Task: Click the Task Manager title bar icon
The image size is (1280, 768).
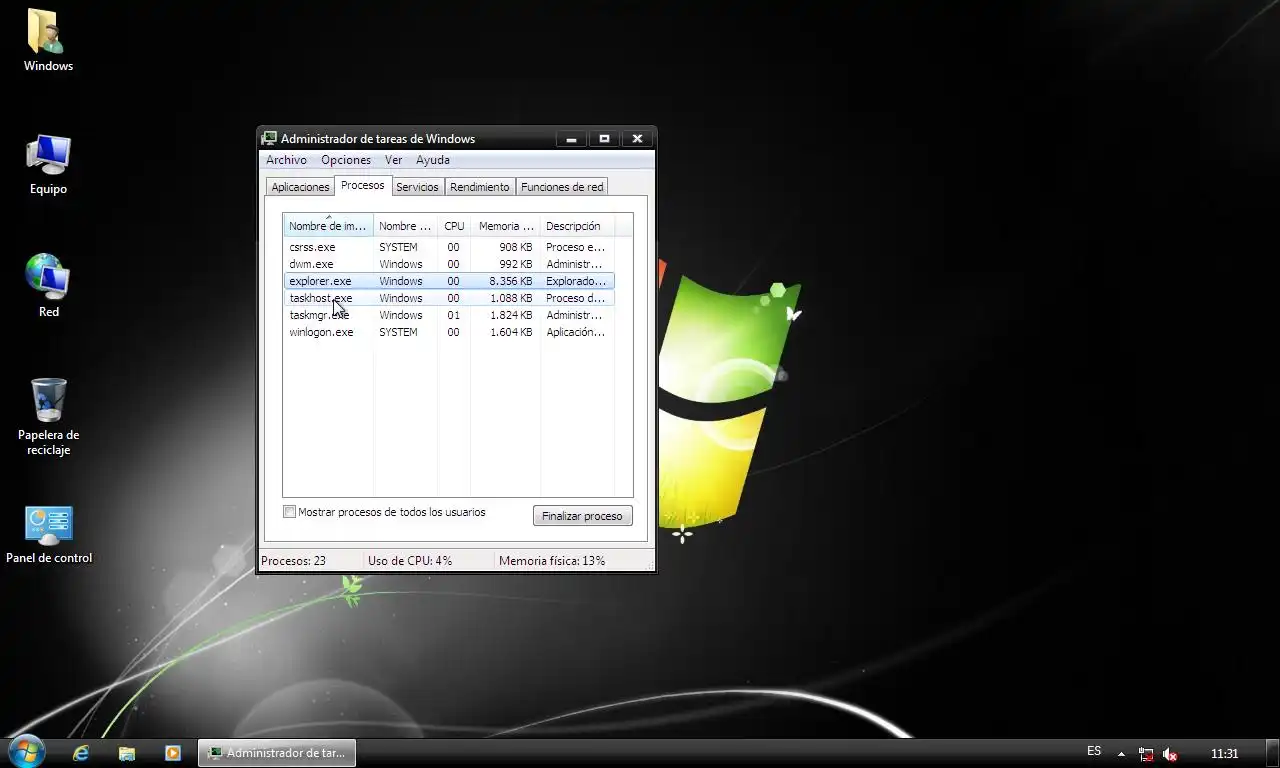Action: tap(269, 138)
